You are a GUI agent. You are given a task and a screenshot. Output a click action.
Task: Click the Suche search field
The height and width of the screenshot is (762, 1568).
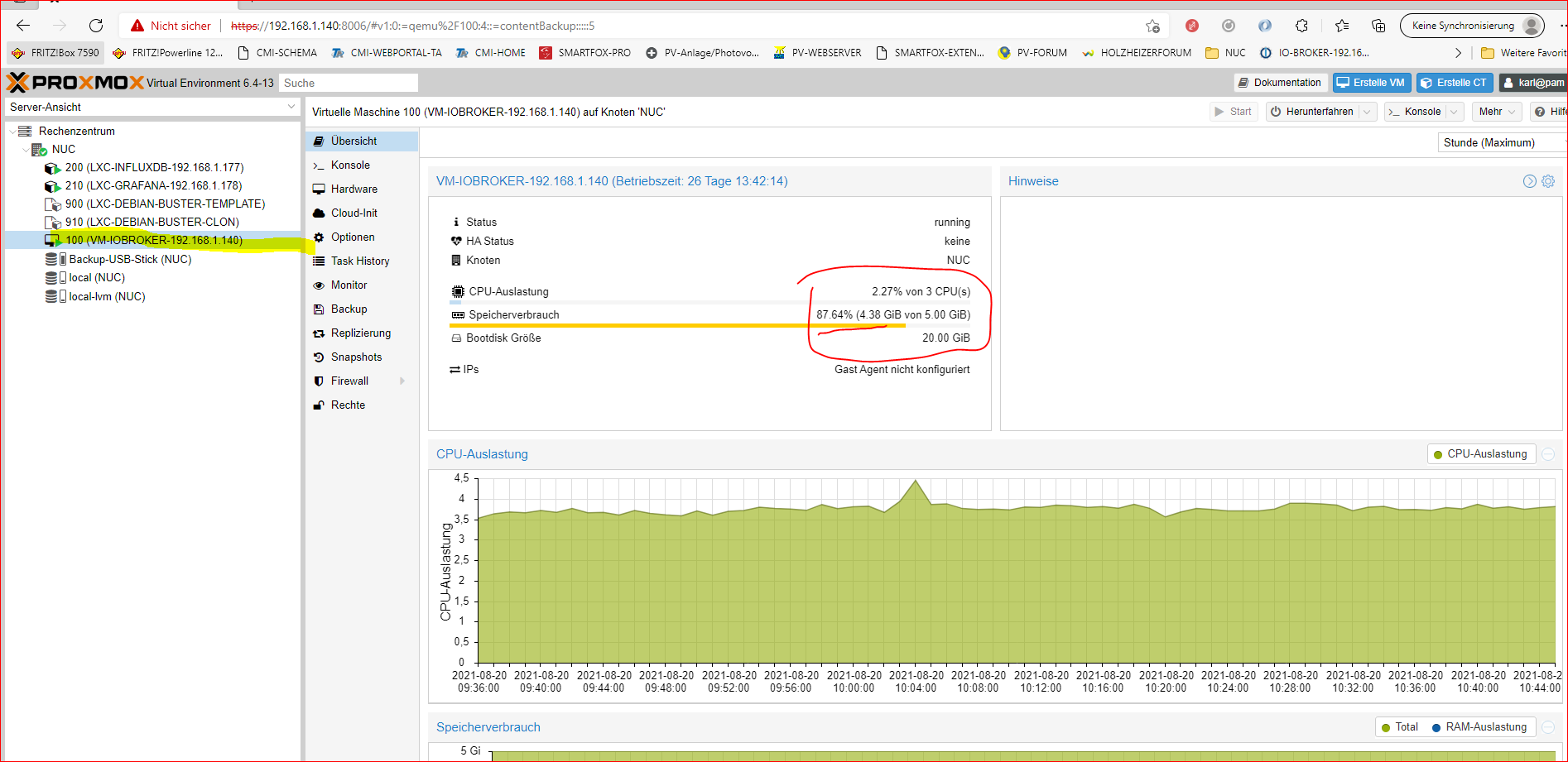pyautogui.click(x=348, y=83)
